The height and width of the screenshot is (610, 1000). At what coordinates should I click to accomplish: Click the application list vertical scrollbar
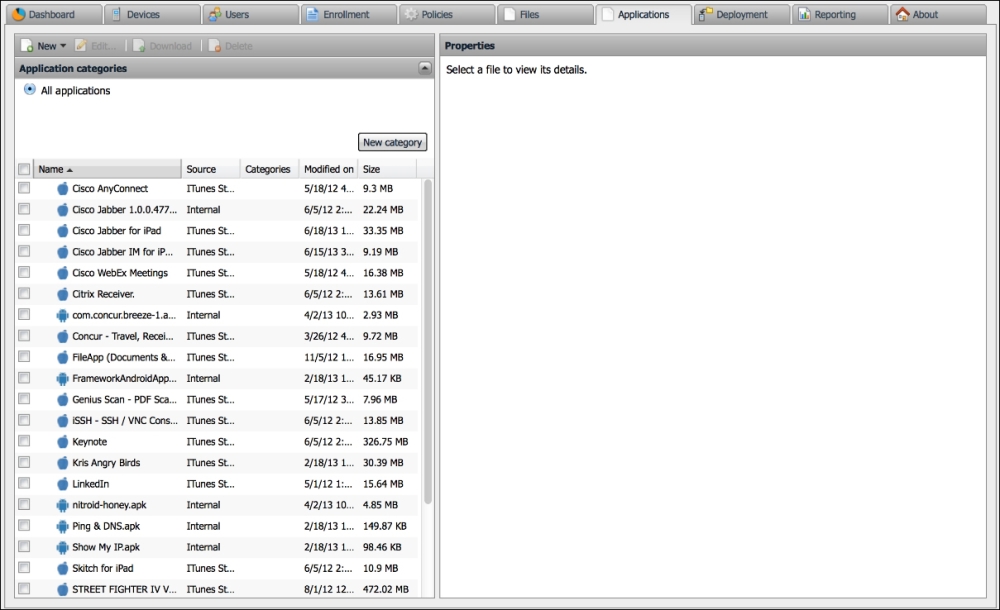427,341
